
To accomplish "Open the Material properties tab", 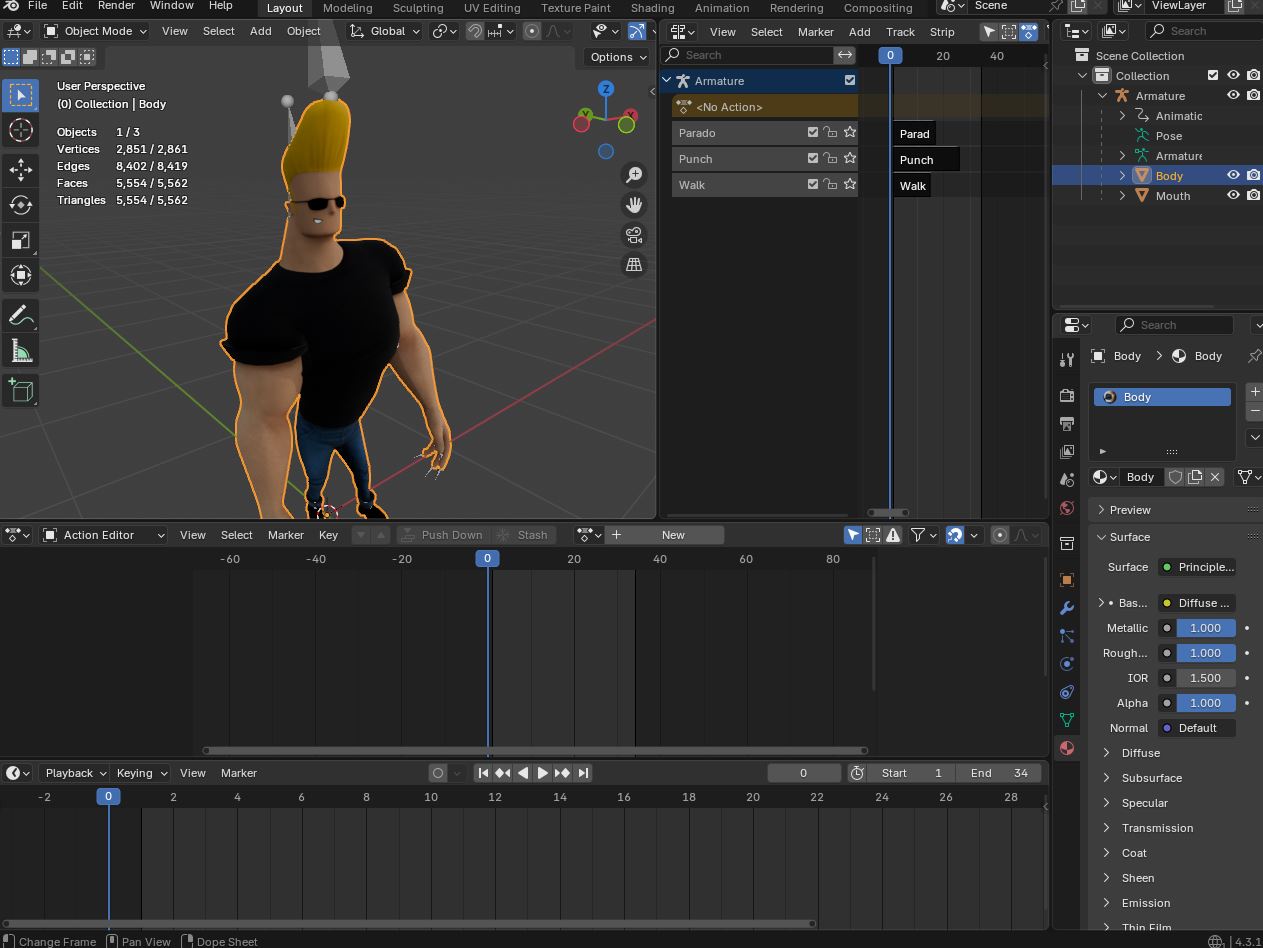I will [x=1067, y=748].
